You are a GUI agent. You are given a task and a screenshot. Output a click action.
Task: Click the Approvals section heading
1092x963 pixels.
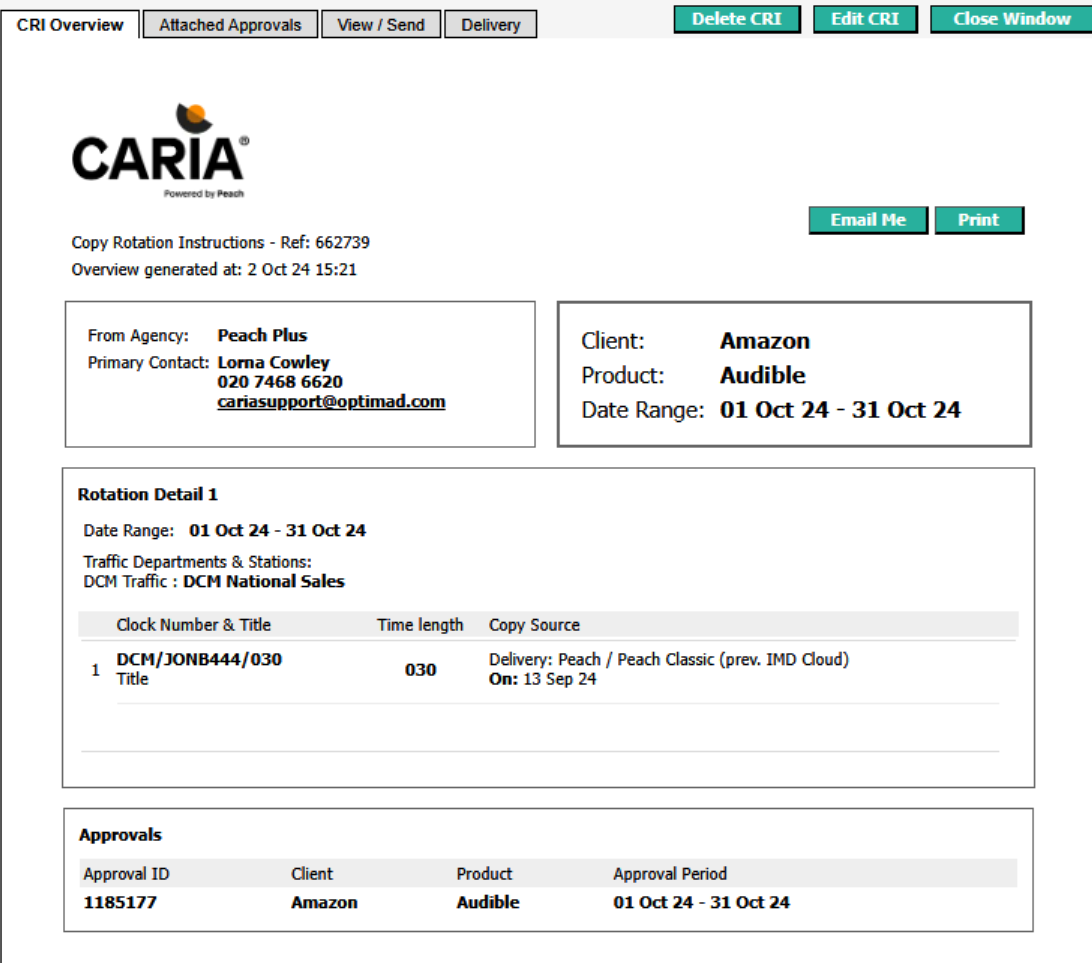pyautogui.click(x=120, y=835)
